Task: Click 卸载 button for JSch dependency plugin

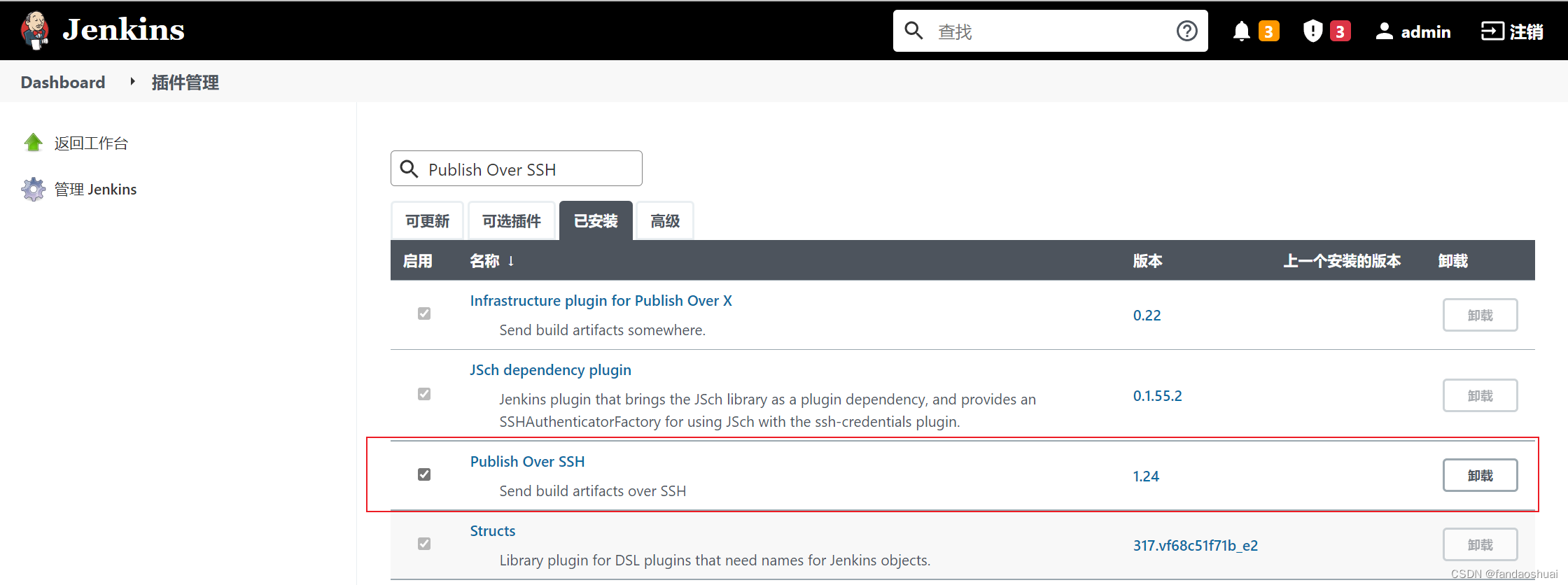Action: pos(1480,395)
